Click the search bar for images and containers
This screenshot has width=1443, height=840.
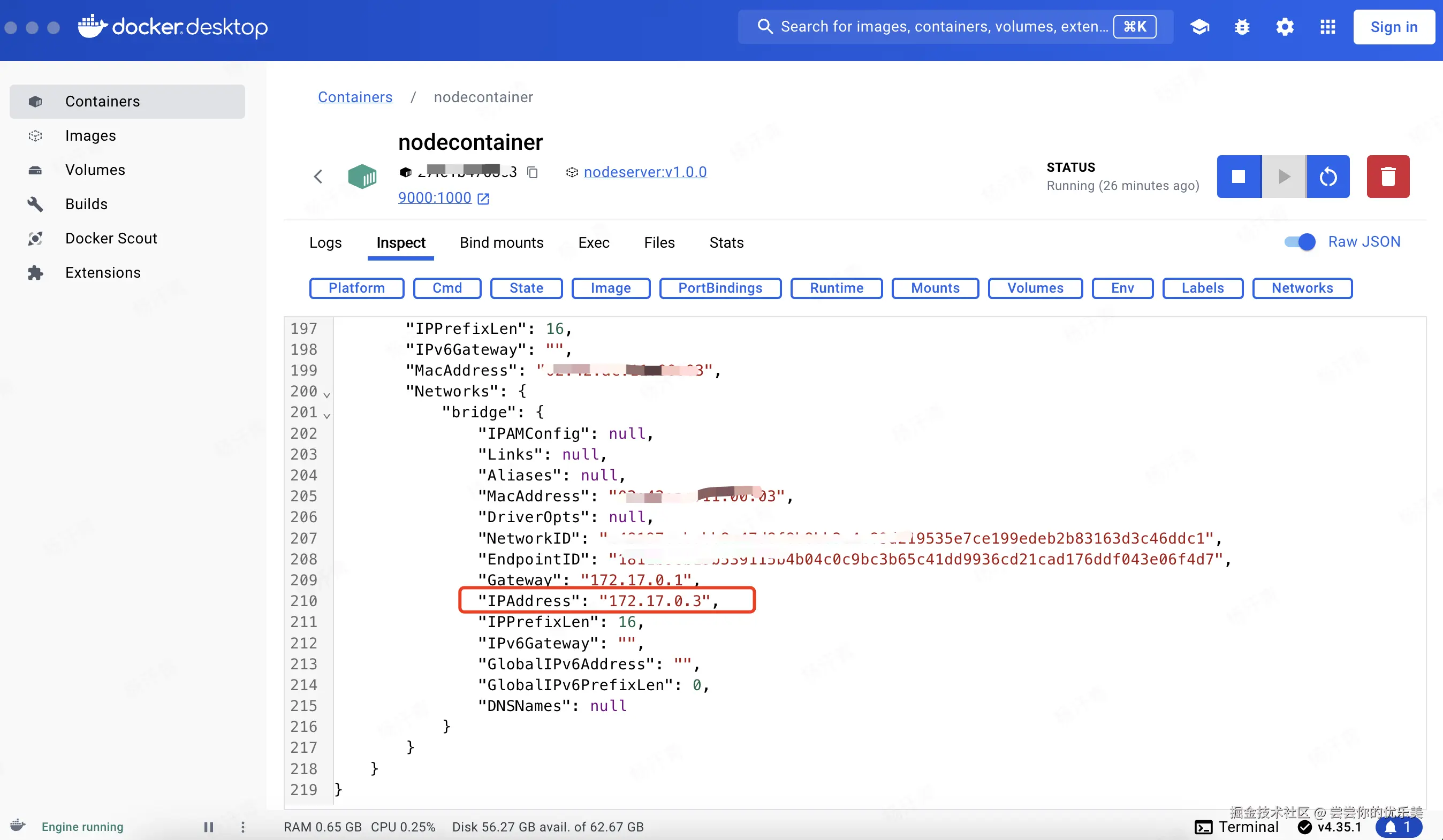click(x=939, y=27)
